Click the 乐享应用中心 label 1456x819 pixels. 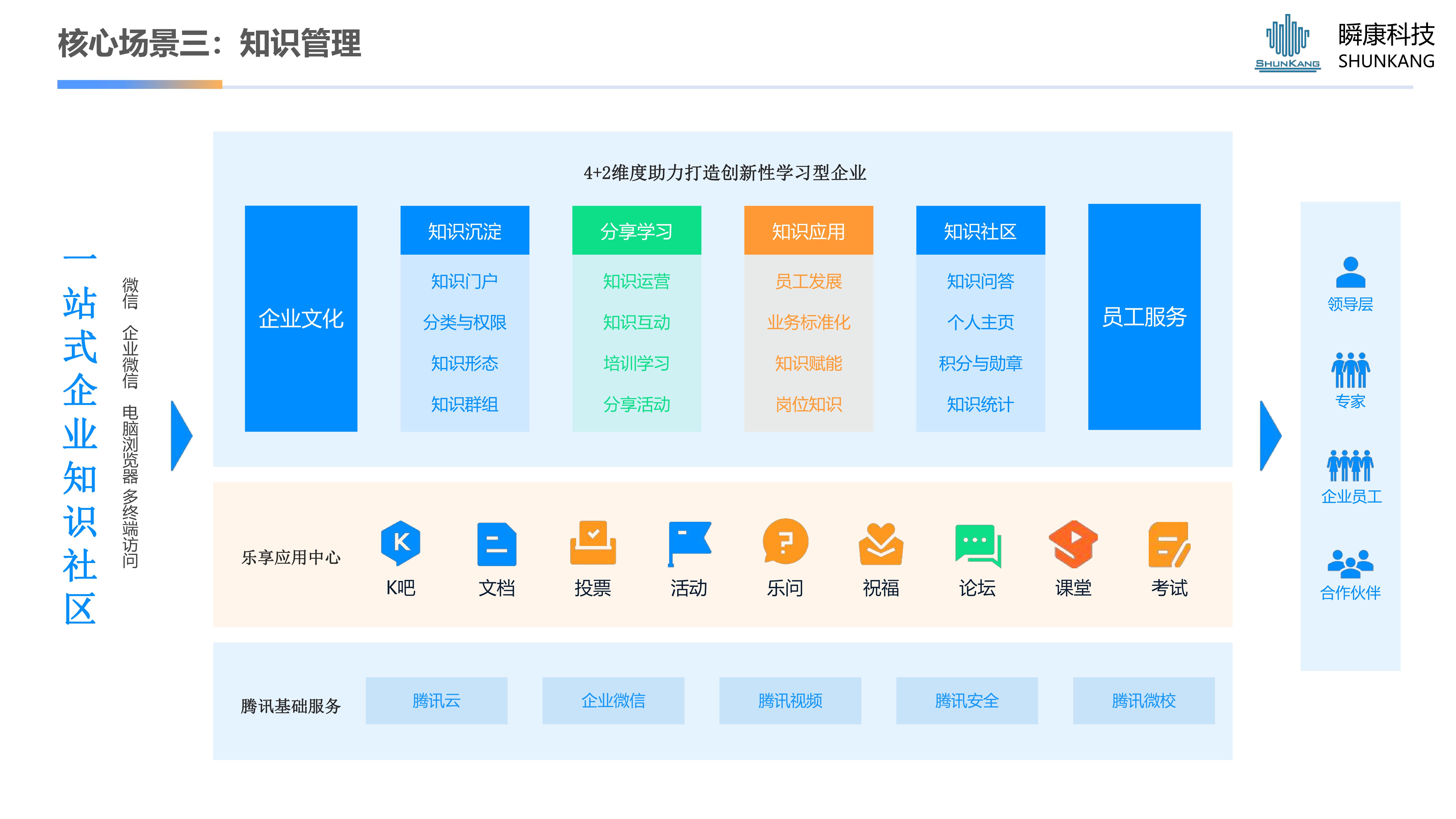point(291,557)
